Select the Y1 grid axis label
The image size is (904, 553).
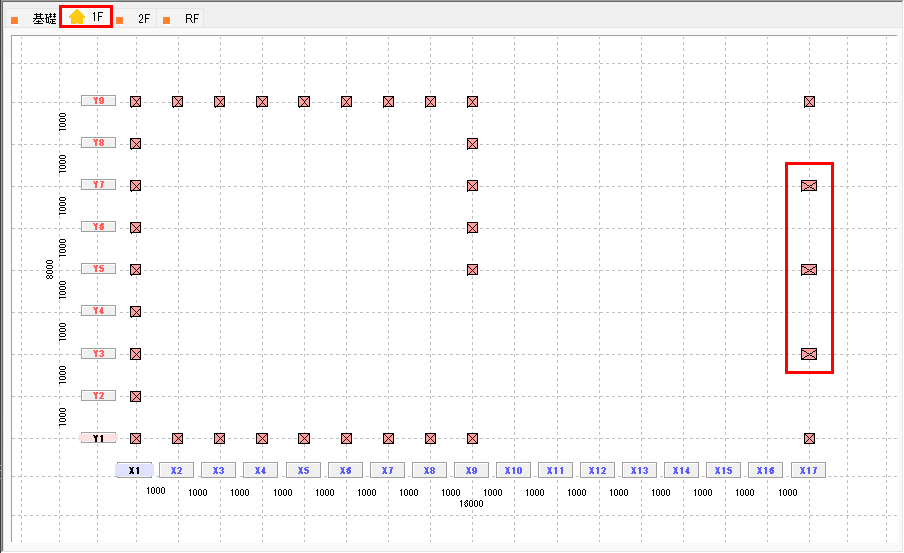pos(98,438)
